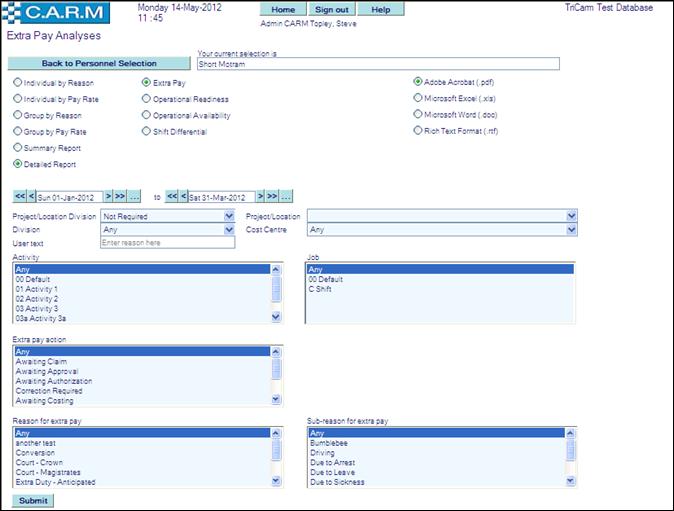Open the Division dropdown
The image size is (674, 511).
pos(229,229)
